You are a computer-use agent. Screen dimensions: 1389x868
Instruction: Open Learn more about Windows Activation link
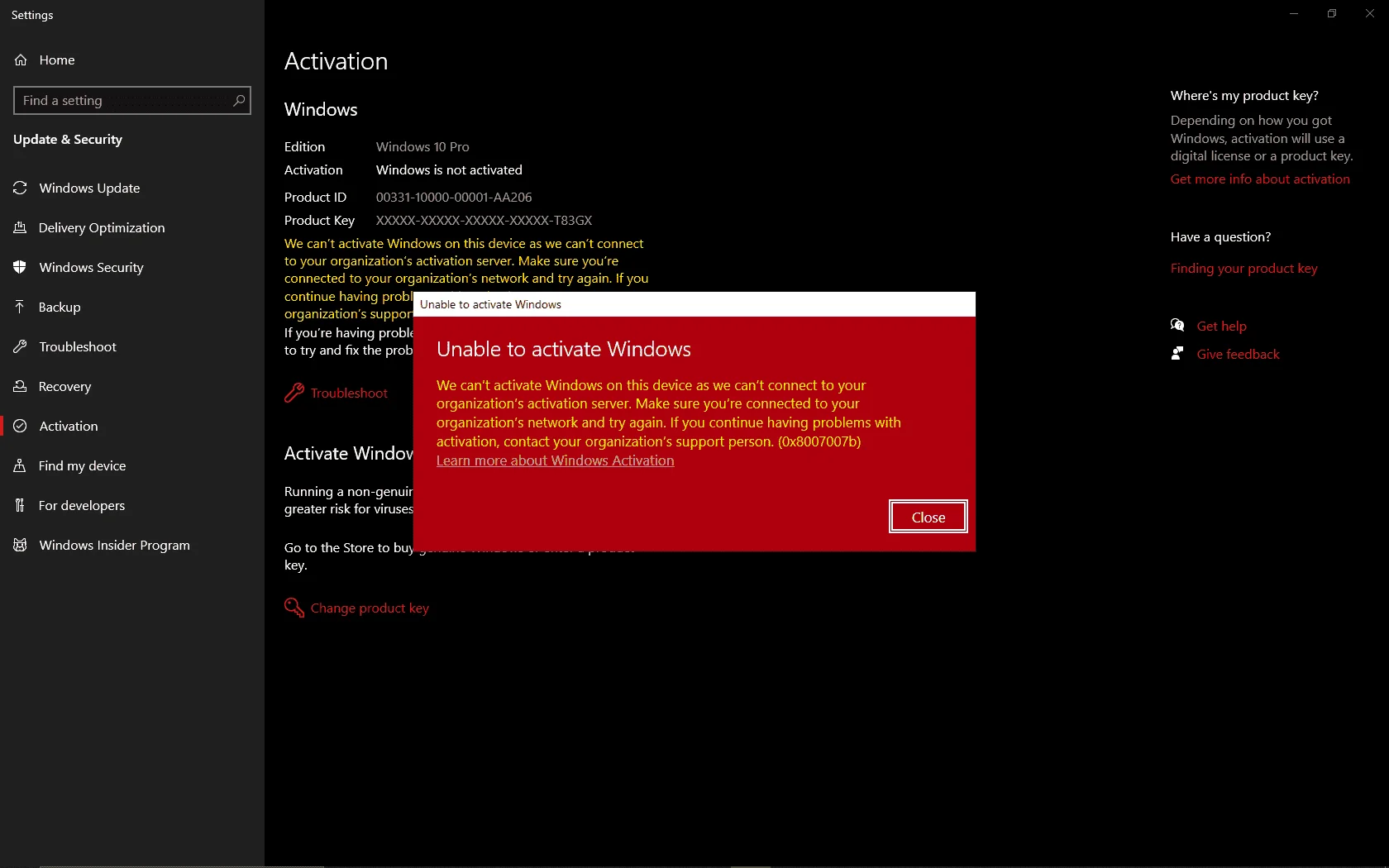coord(556,461)
